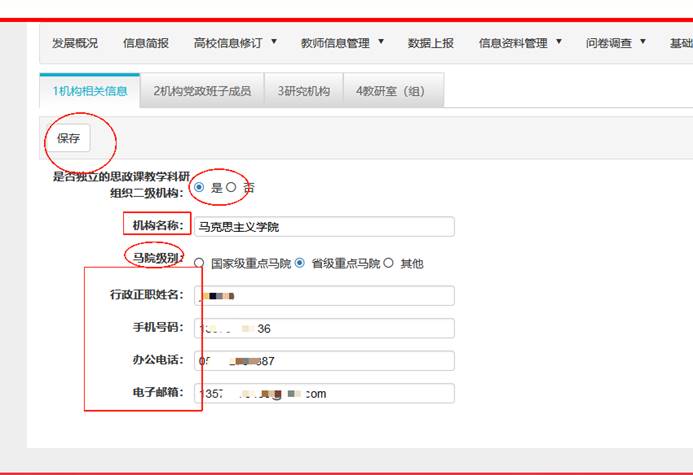Click the 电子邮箱 input field

click(323, 393)
